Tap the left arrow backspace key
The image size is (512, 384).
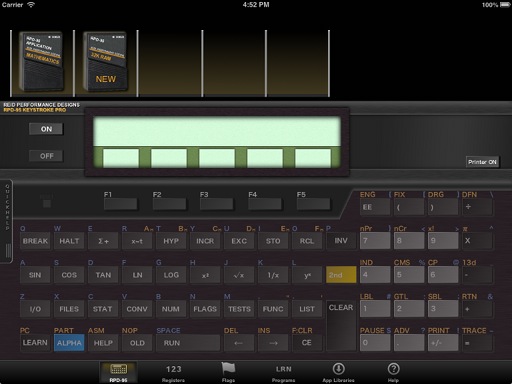point(239,343)
